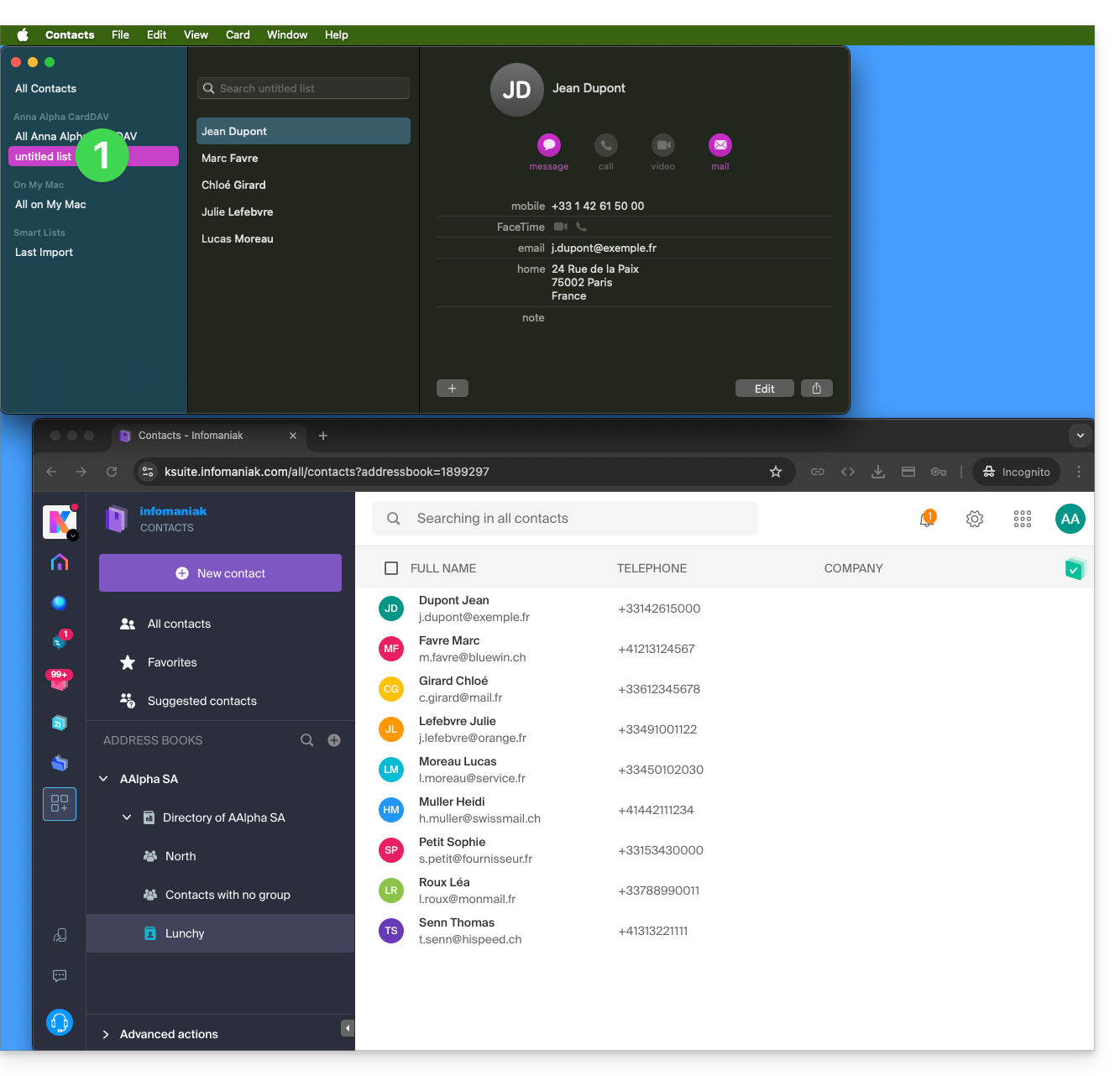Click the mail icon under Jean Dupont
The height and width of the screenshot is (1076, 1120).
click(x=720, y=145)
